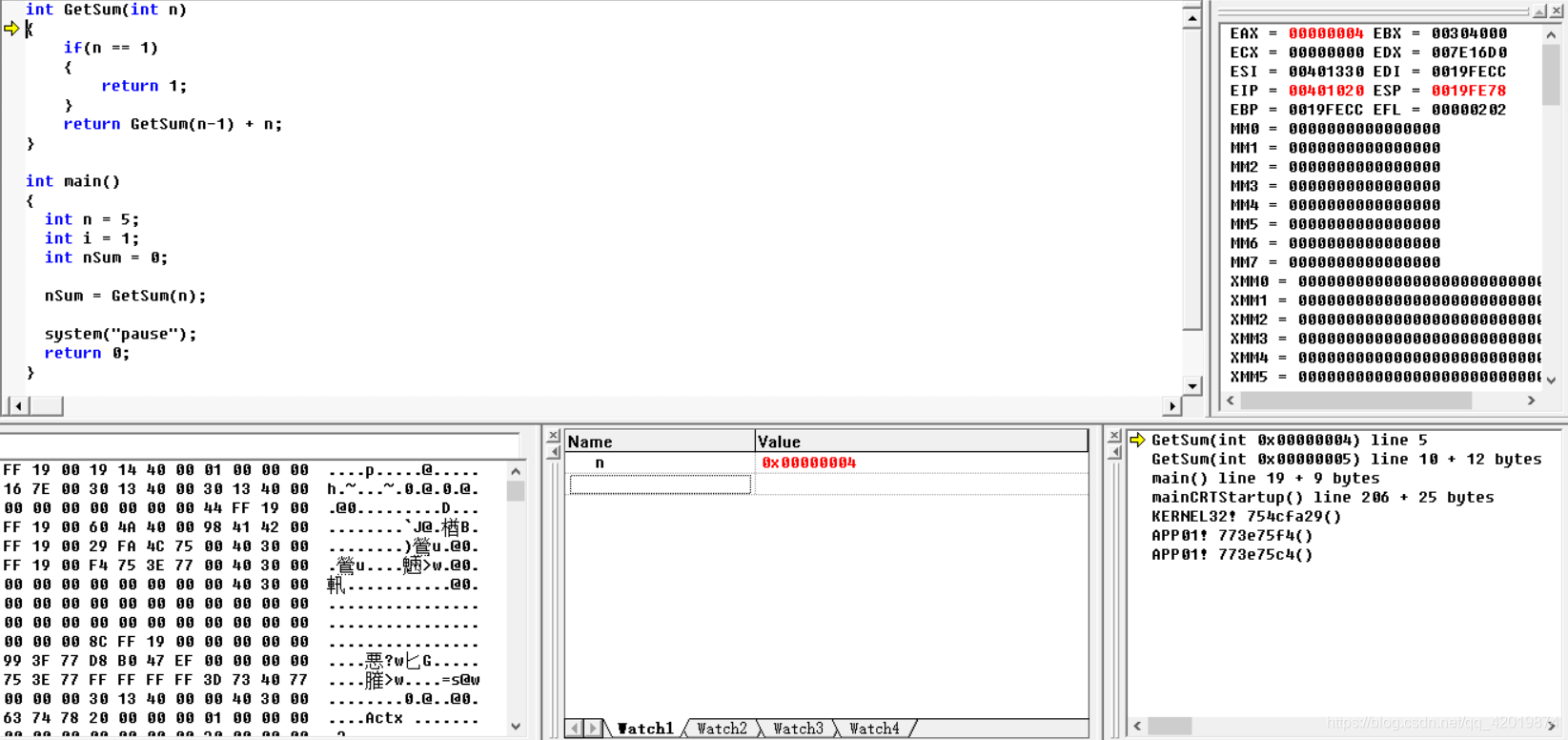
Task: Select call stack frame mainCRTStartup() line 206
Action: tap(1322, 497)
